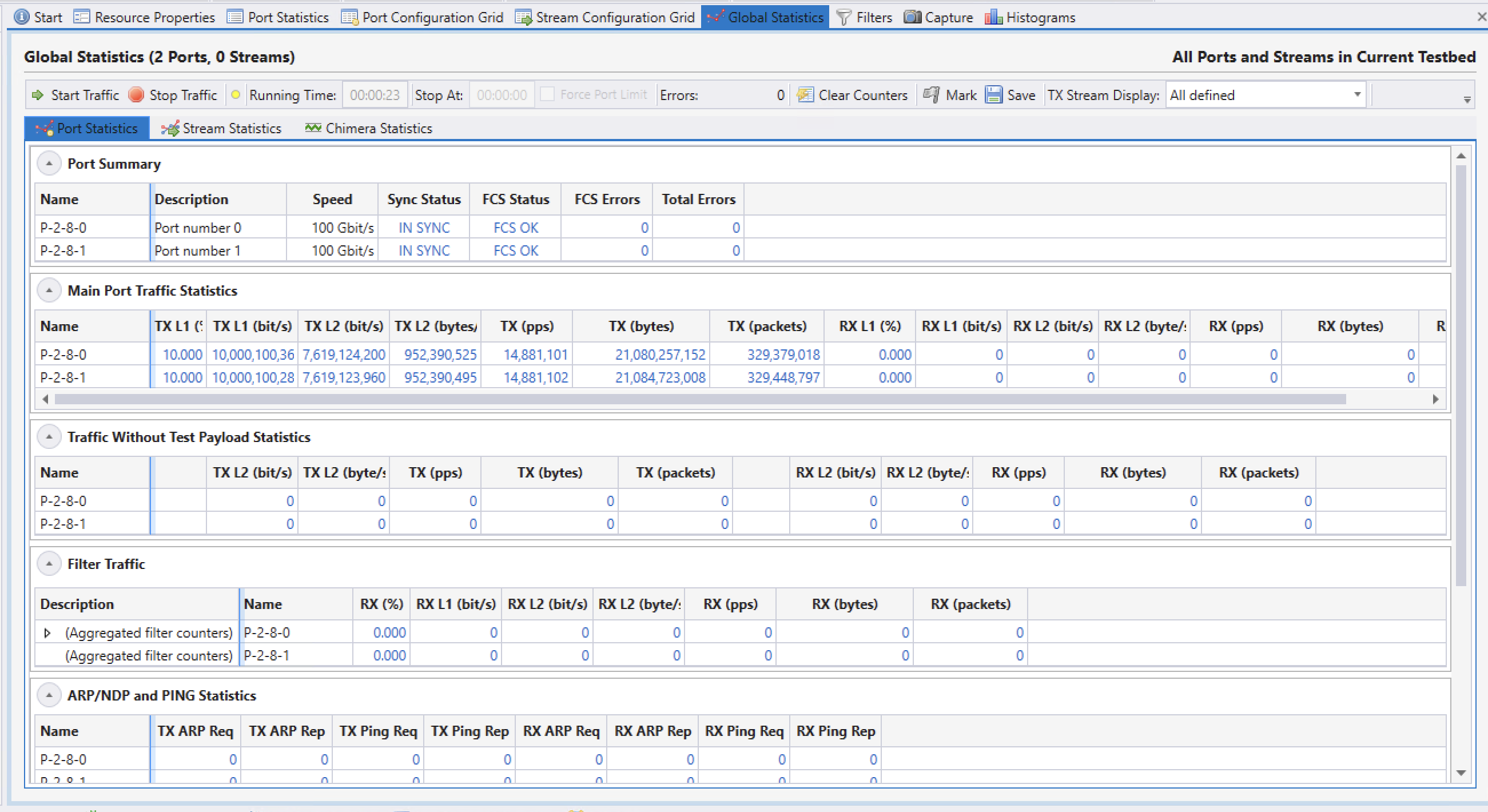Click the Total Errors column header
Viewport: 1488px width, 812px height.
(698, 199)
